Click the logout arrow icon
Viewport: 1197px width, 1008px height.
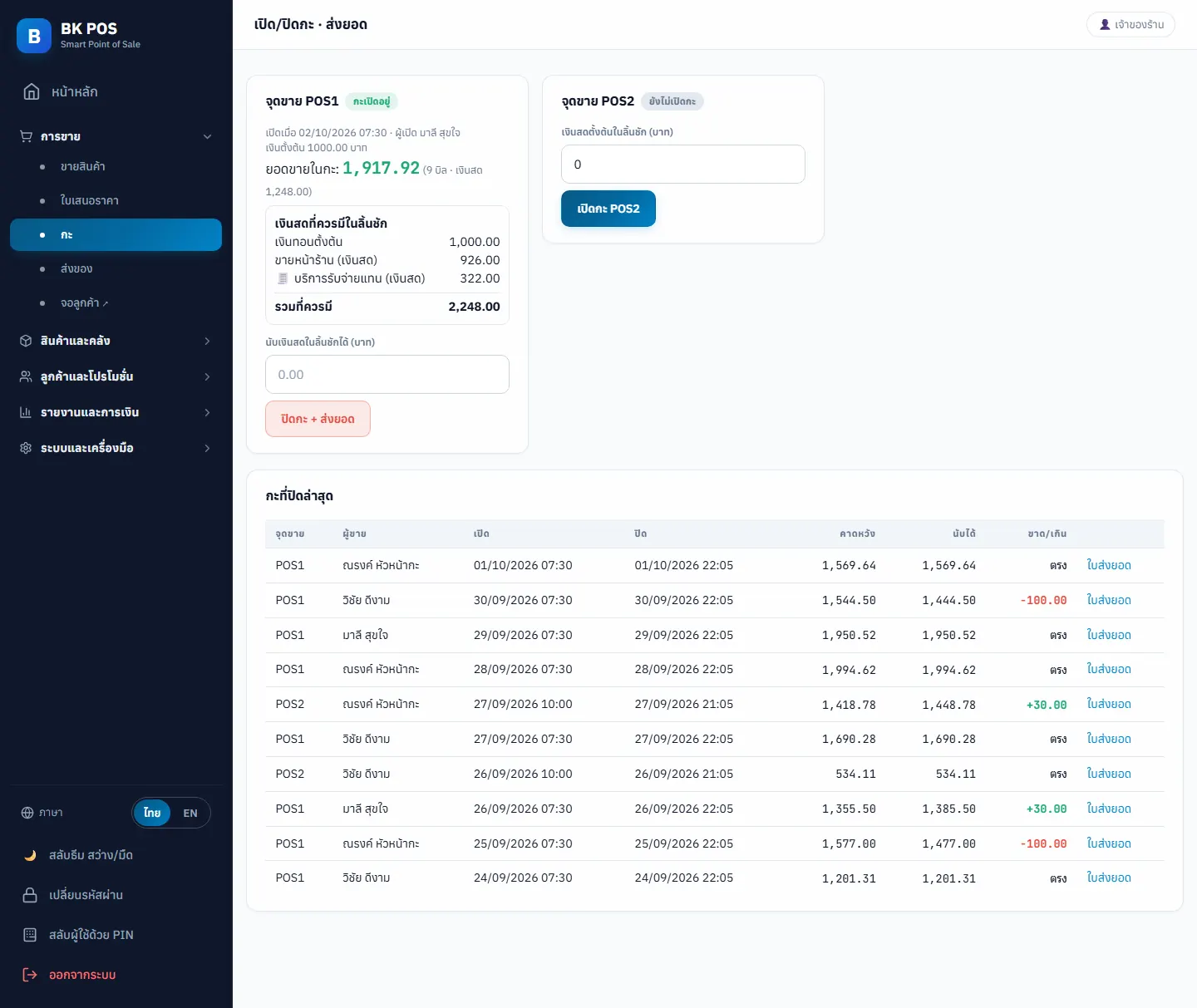tap(30, 975)
